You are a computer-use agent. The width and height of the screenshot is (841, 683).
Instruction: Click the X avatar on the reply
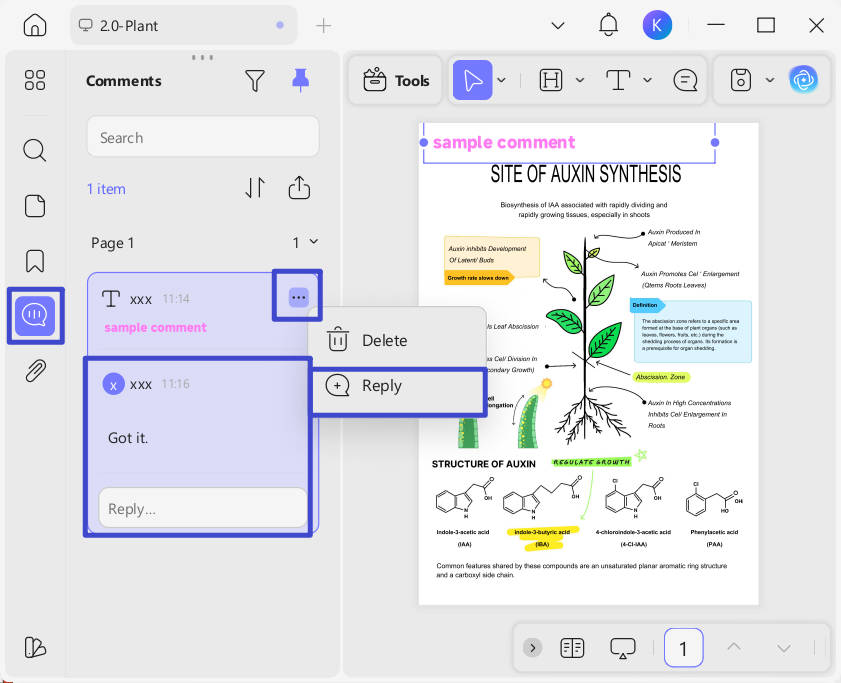tap(113, 384)
